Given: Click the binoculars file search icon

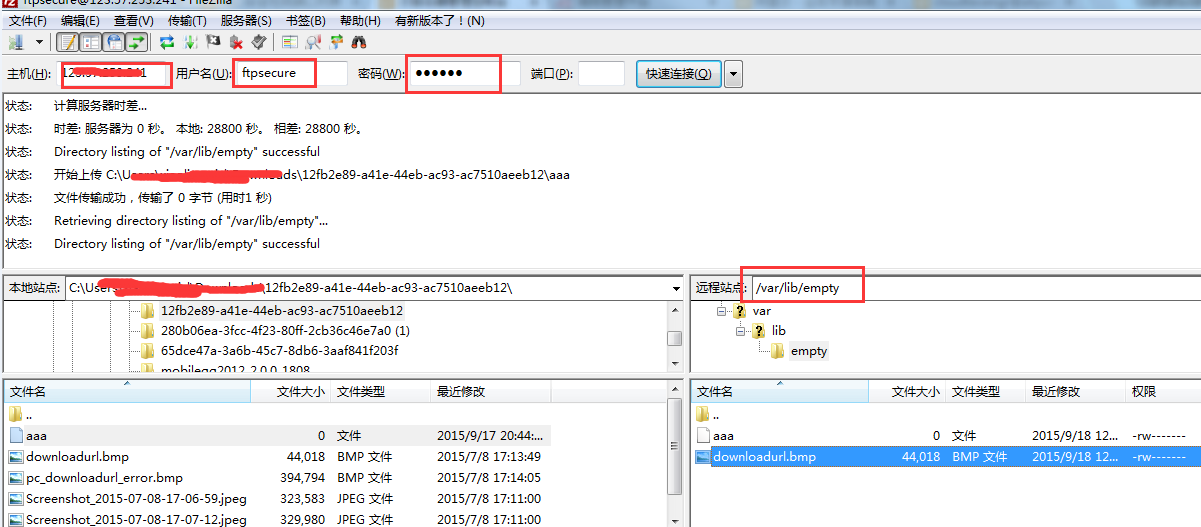Looking at the screenshot, I should point(359,42).
